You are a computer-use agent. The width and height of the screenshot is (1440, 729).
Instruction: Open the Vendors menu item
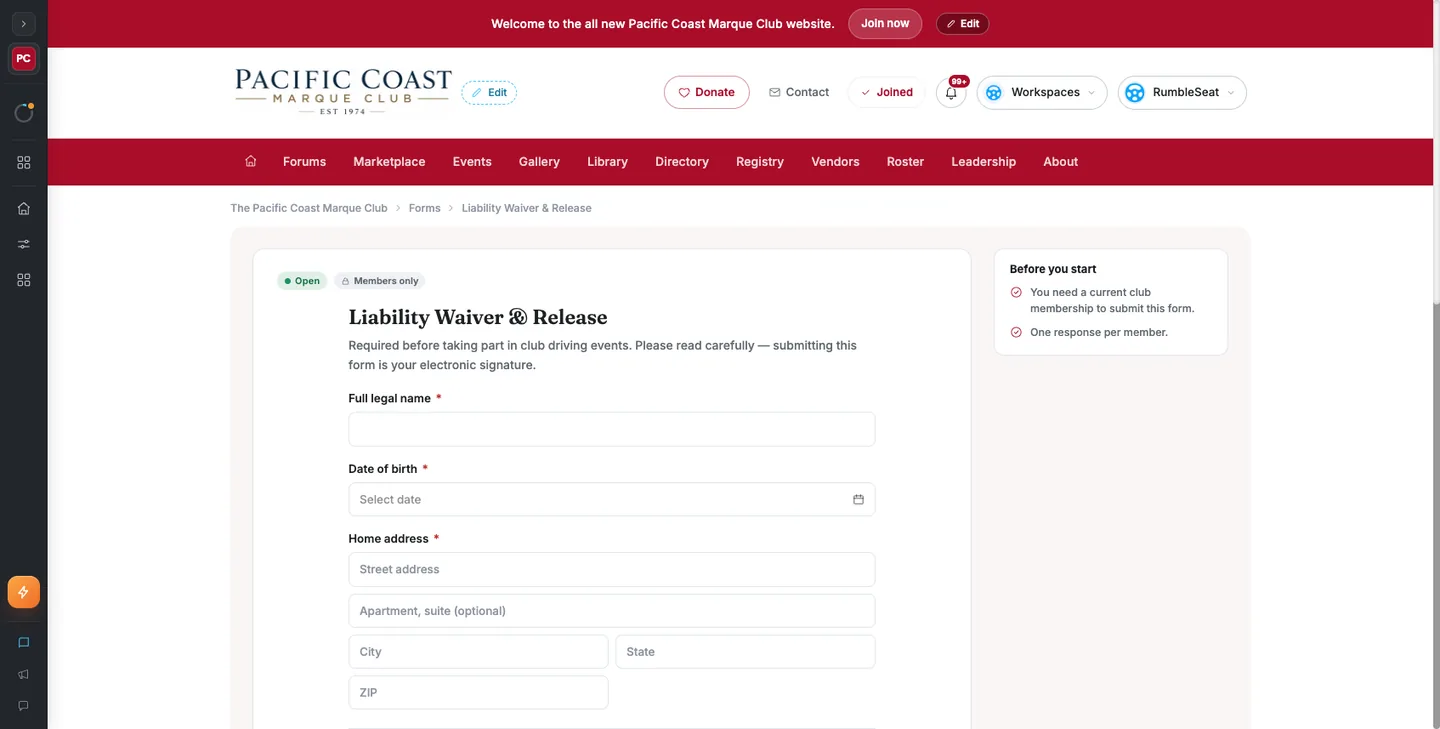(x=835, y=162)
